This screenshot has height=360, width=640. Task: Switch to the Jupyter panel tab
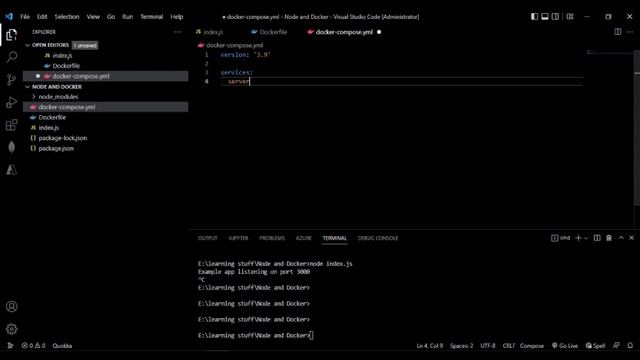[x=238, y=238]
